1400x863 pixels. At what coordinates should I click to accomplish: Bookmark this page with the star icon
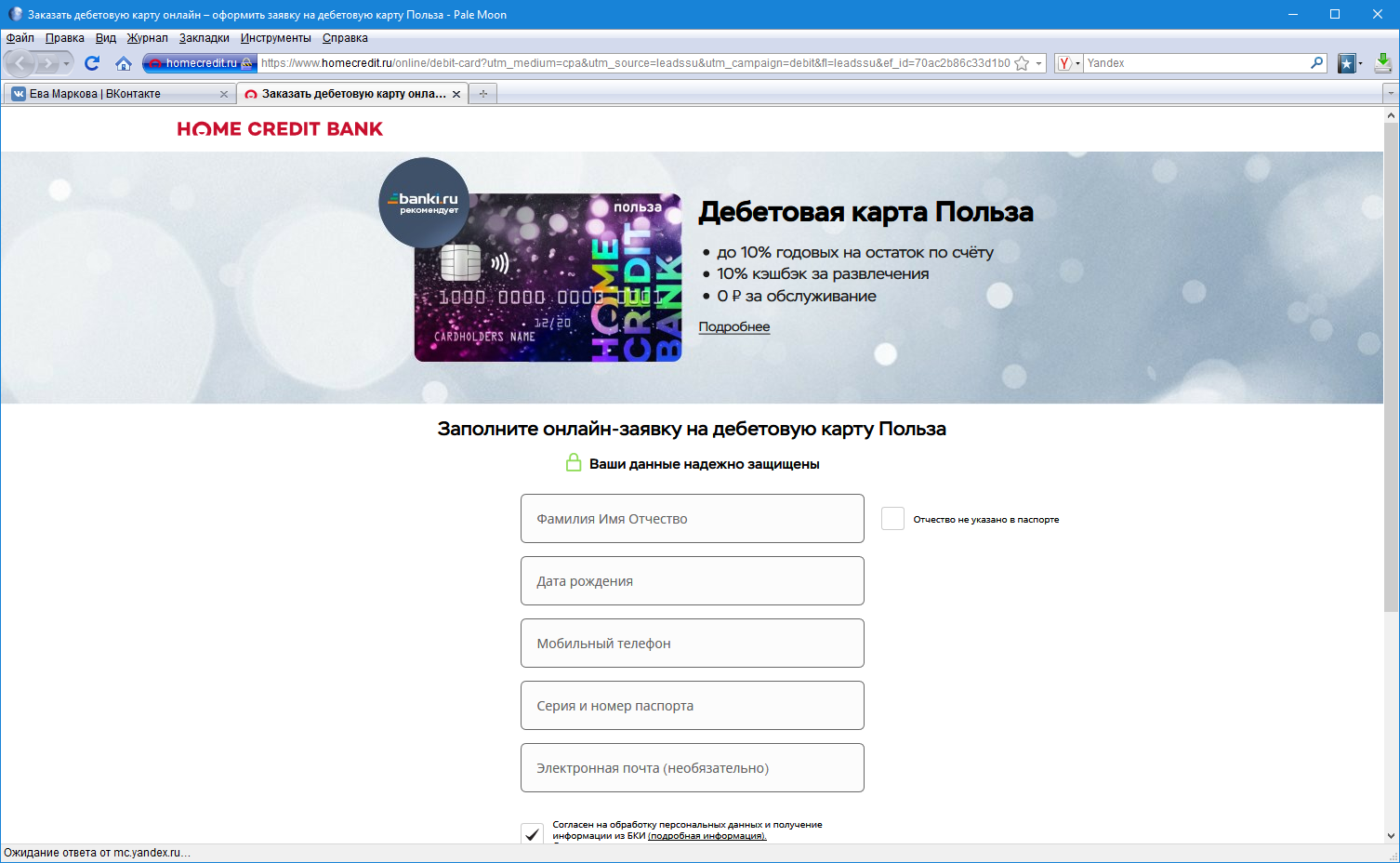click(x=1022, y=63)
